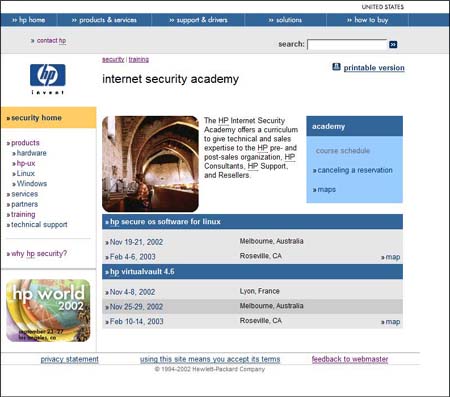Viewport: 450px width, 397px height.
Task: Select the how to buy tab
Action: pos(368,20)
